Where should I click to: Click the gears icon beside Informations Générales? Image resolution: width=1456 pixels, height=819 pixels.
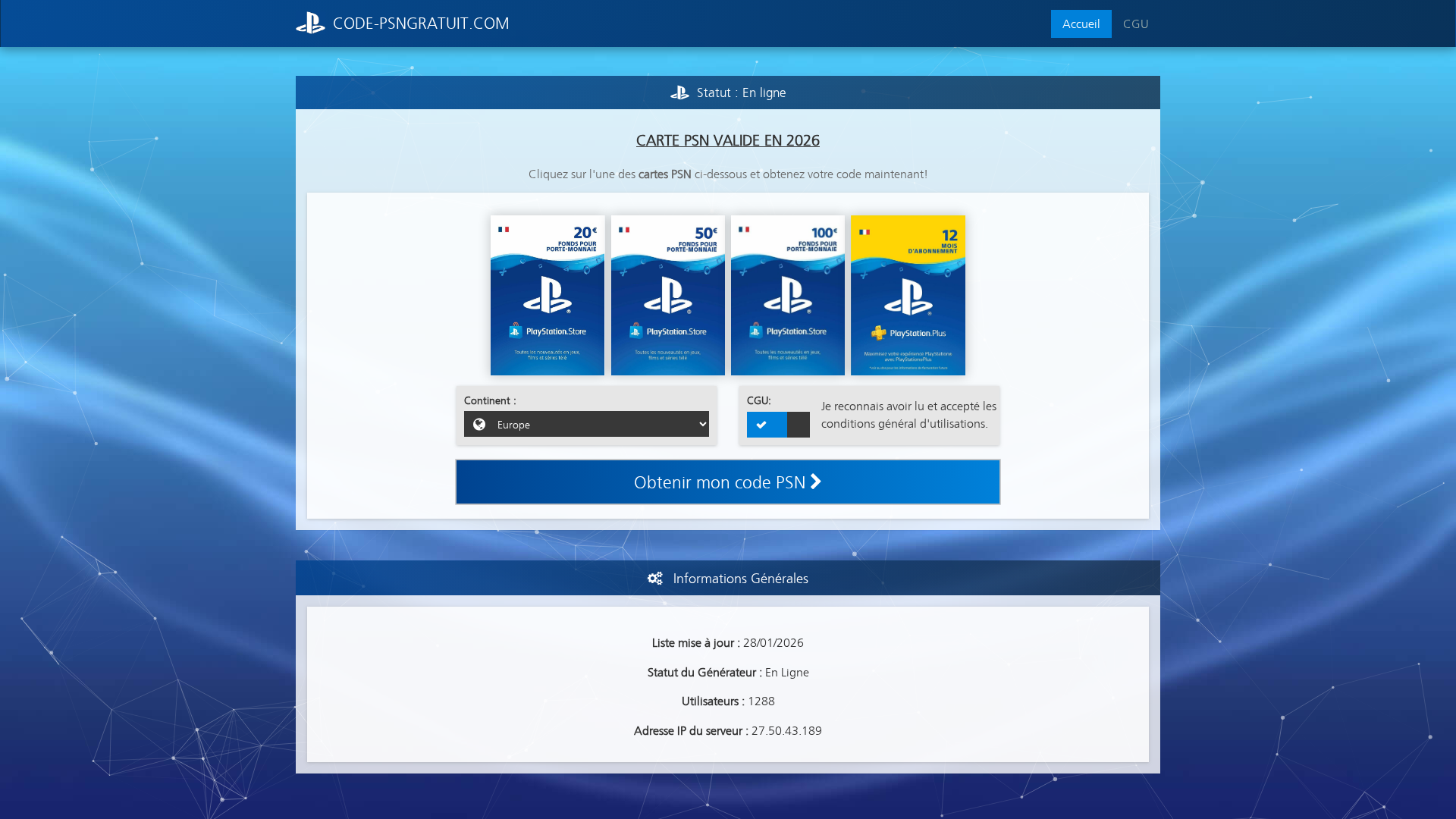pyautogui.click(x=655, y=579)
